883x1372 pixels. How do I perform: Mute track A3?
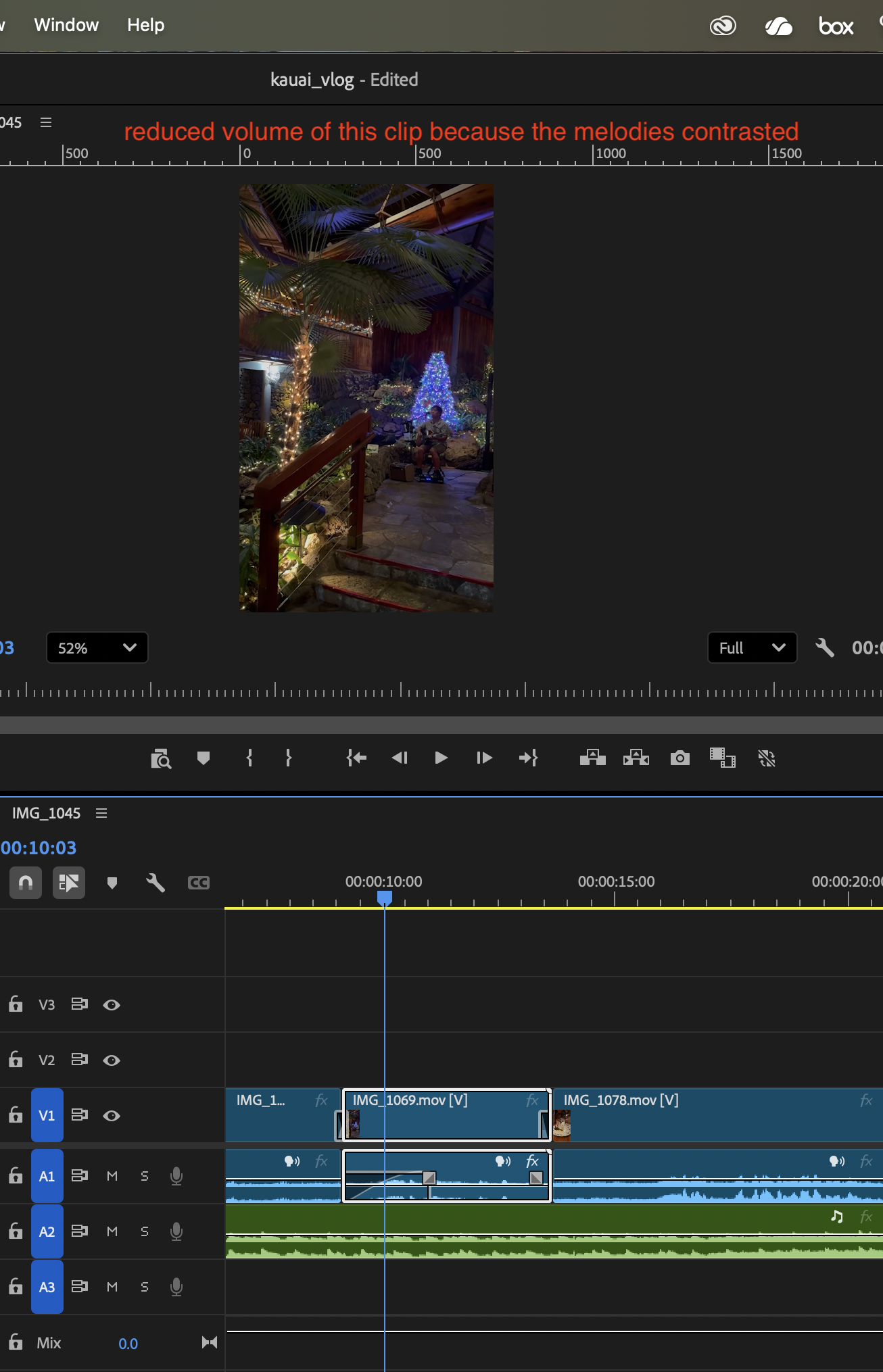(112, 1287)
